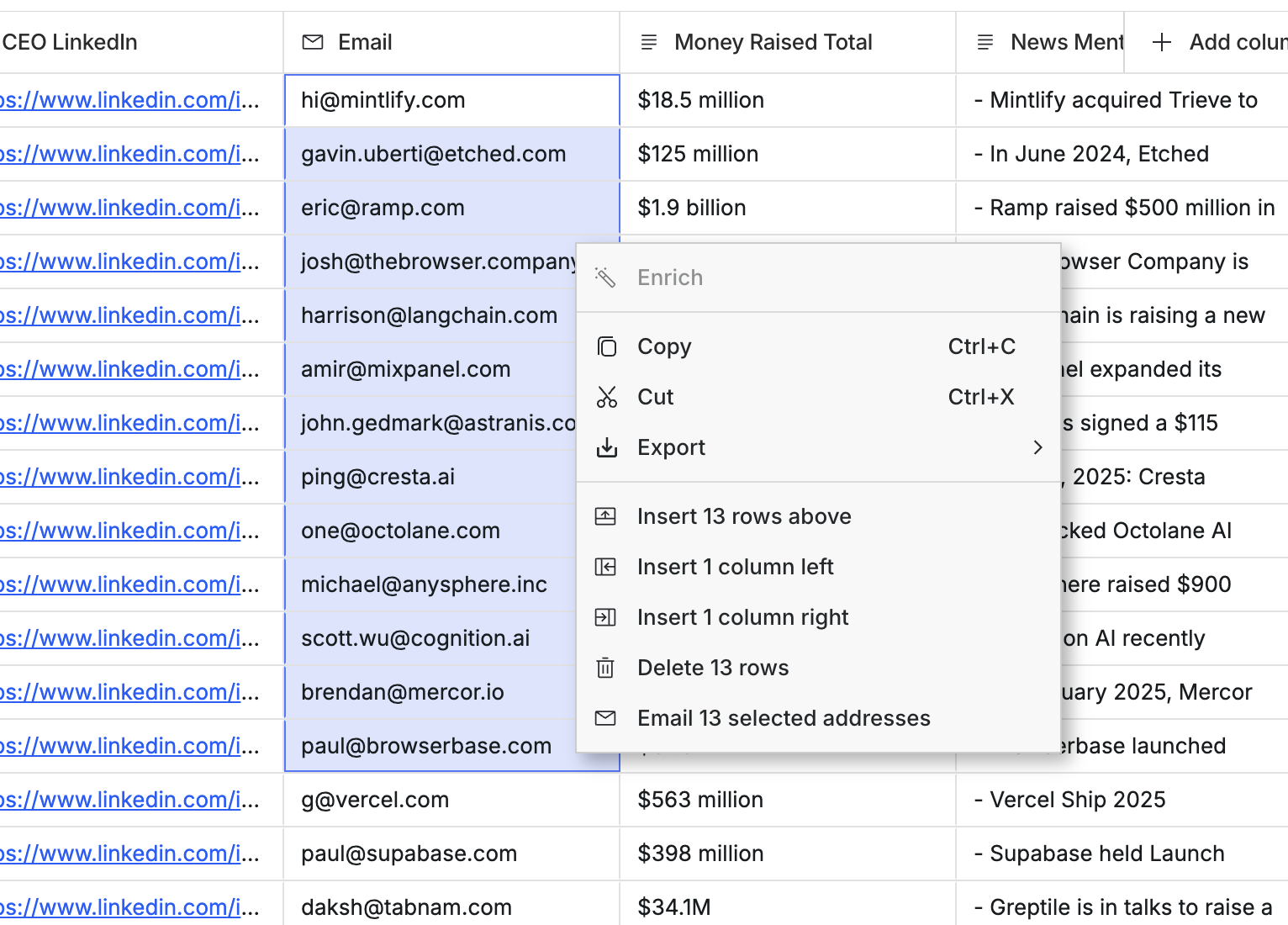Click the trash icon for Delete rows
Viewport: 1288px width, 925px height.
605,668
